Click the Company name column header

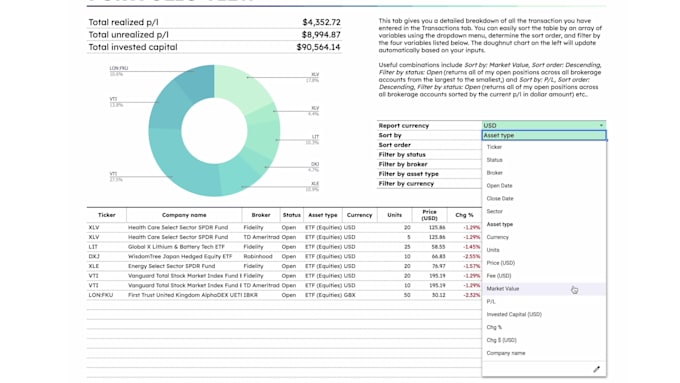tap(184, 215)
